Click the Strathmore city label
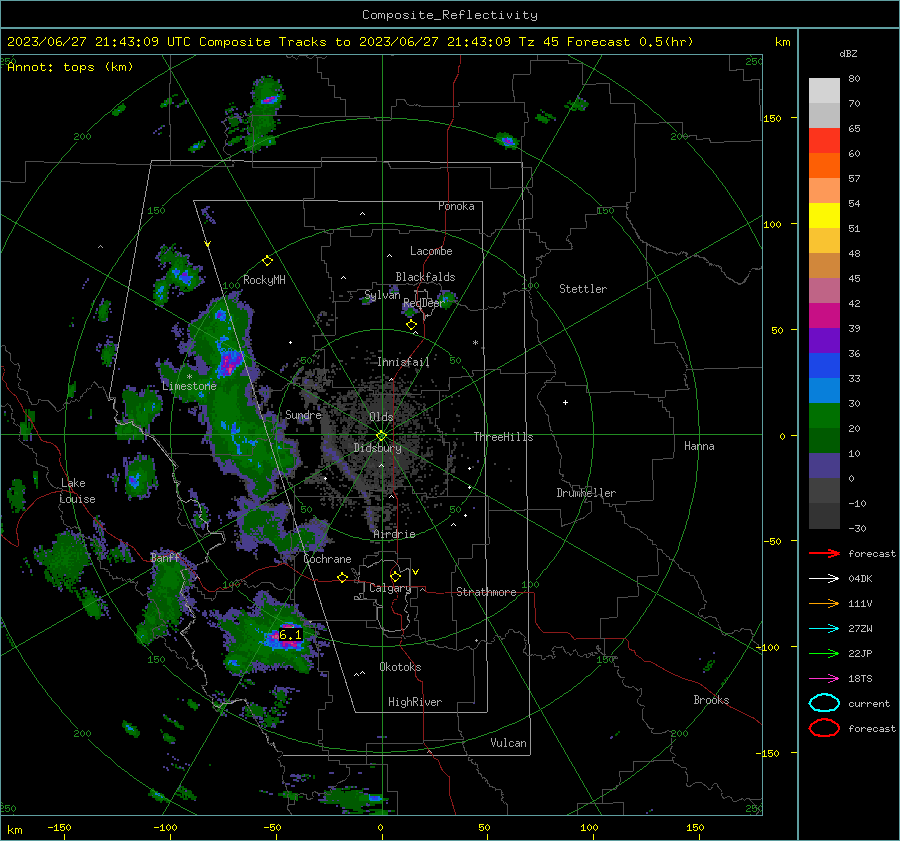Image resolution: width=900 pixels, height=841 pixels. [486, 592]
